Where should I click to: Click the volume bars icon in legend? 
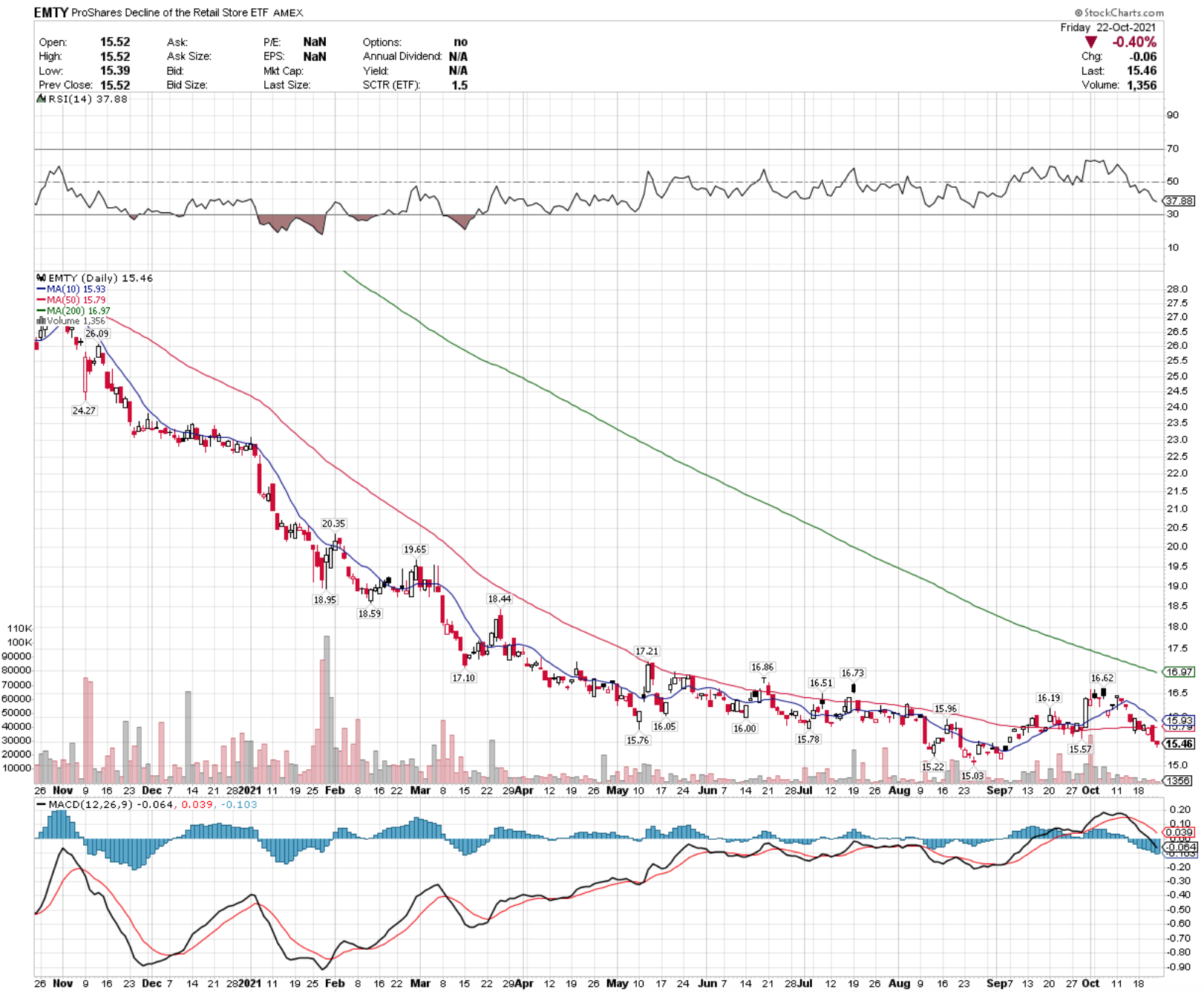(x=41, y=321)
